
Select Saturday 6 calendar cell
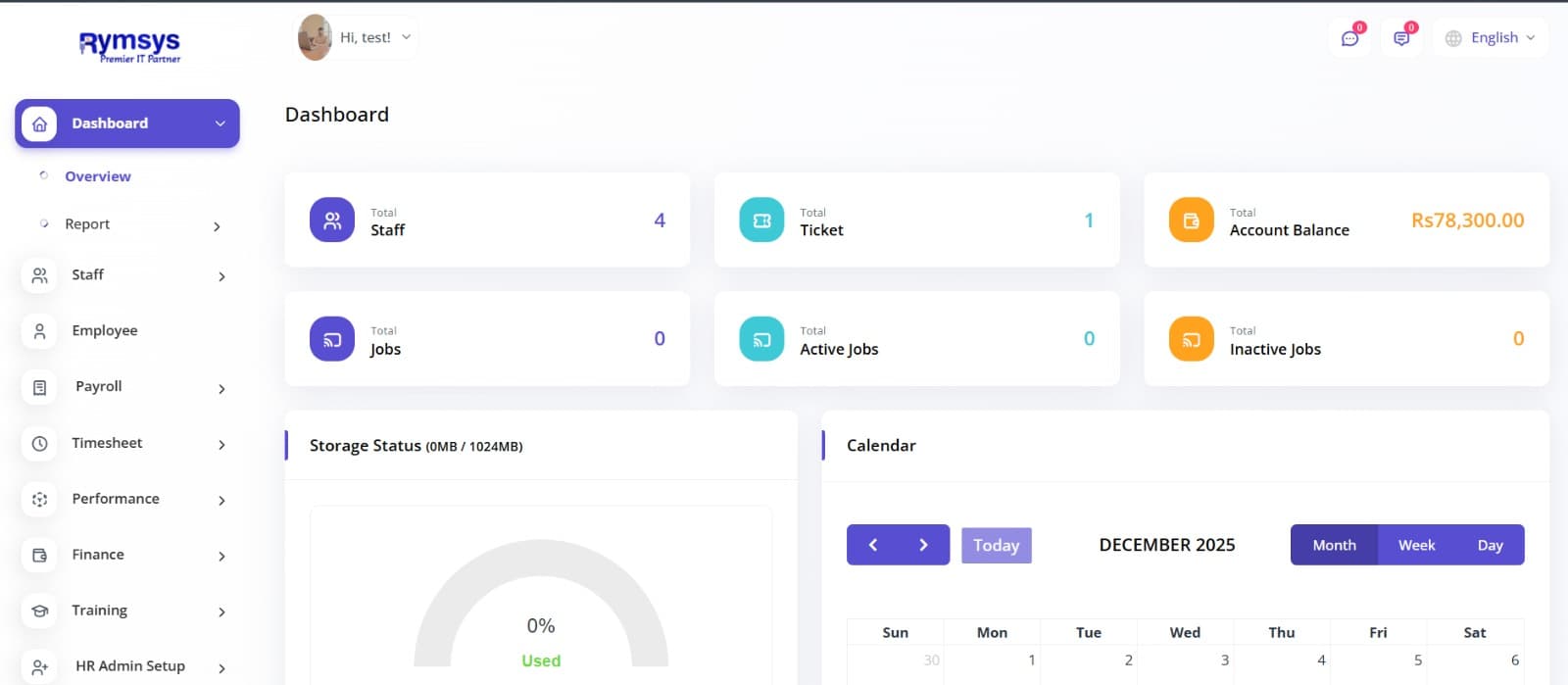click(1475, 664)
